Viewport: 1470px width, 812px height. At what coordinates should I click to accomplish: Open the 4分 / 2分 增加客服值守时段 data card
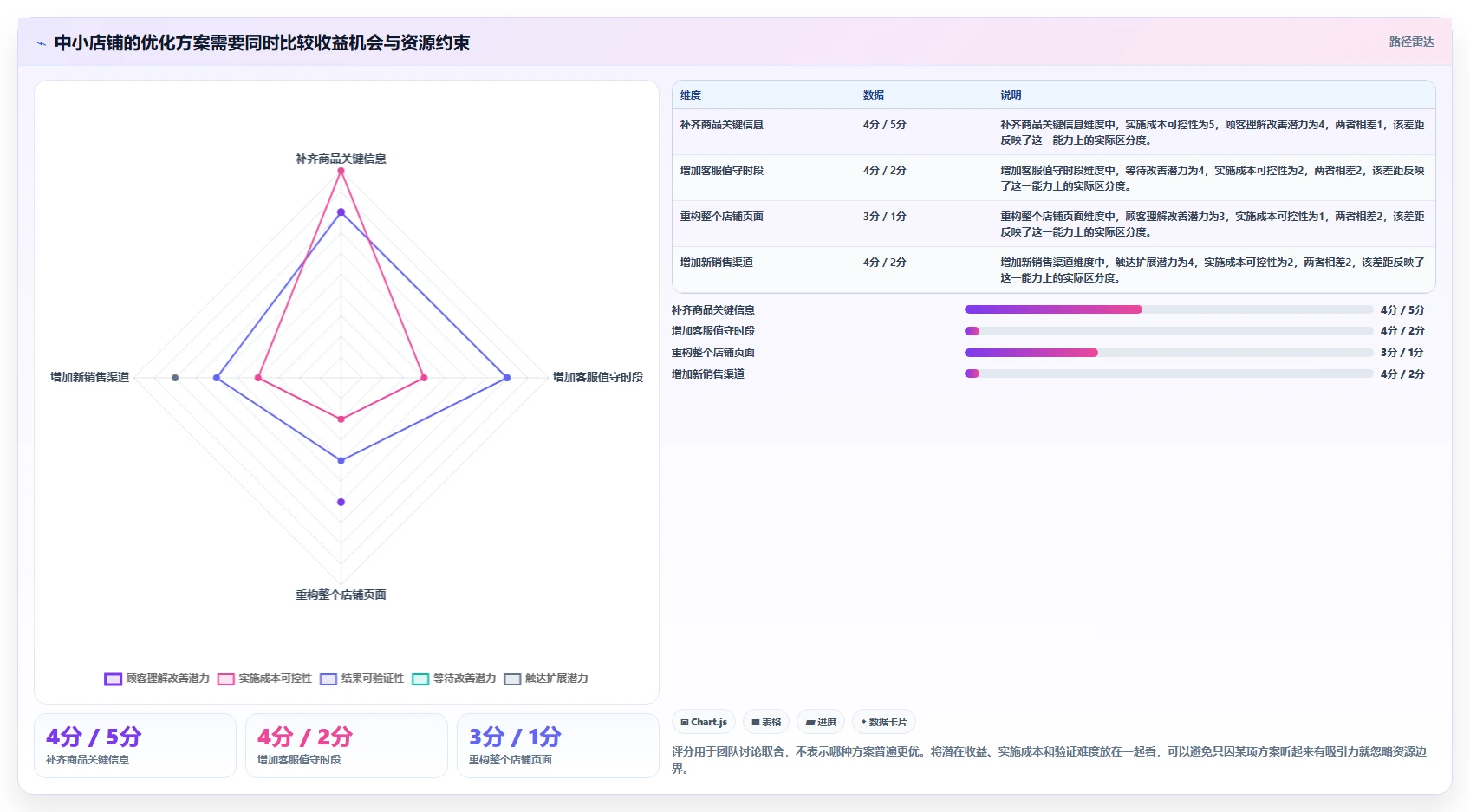pyautogui.click(x=347, y=746)
